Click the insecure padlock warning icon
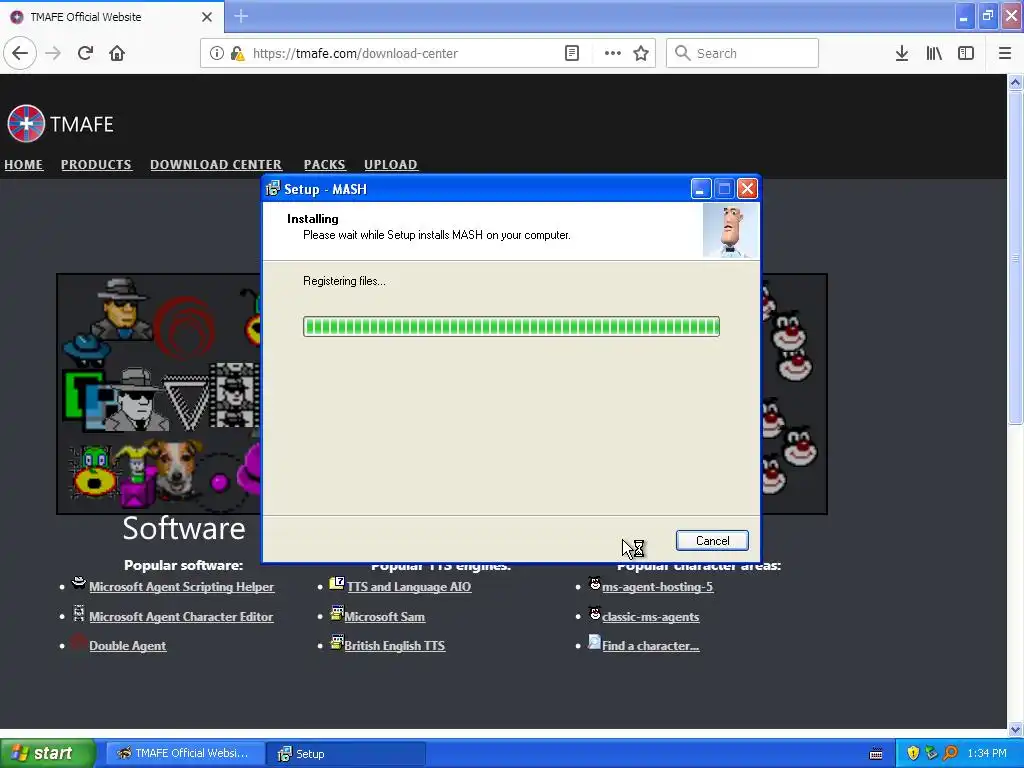This screenshot has width=1024, height=768. 238,53
